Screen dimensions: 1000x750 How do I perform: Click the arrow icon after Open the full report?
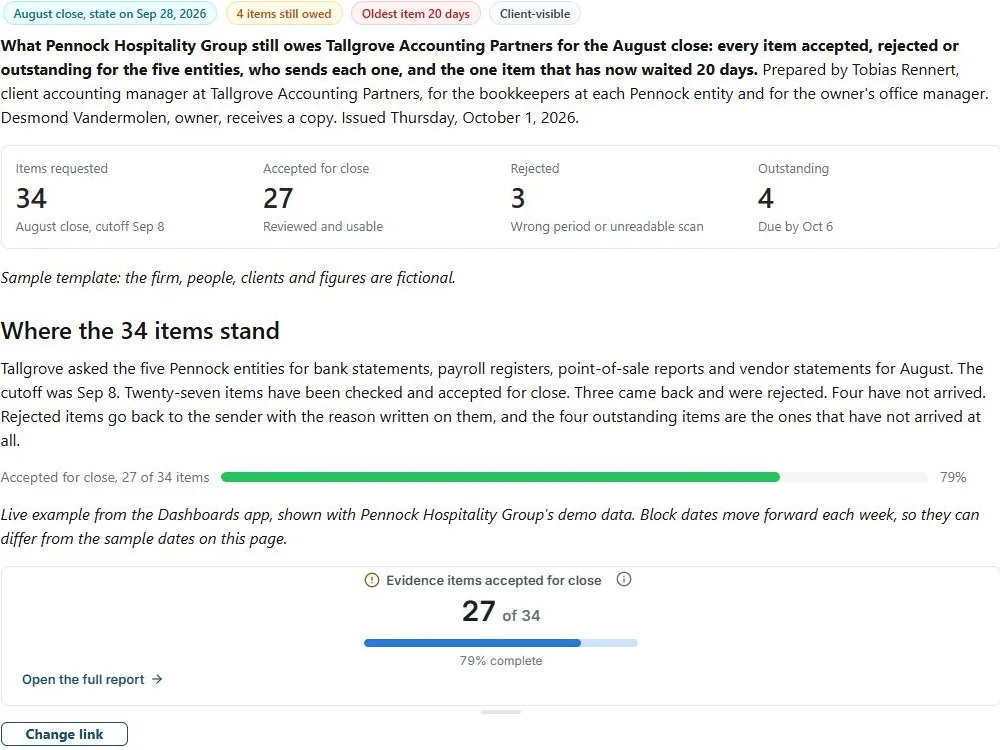[157, 679]
